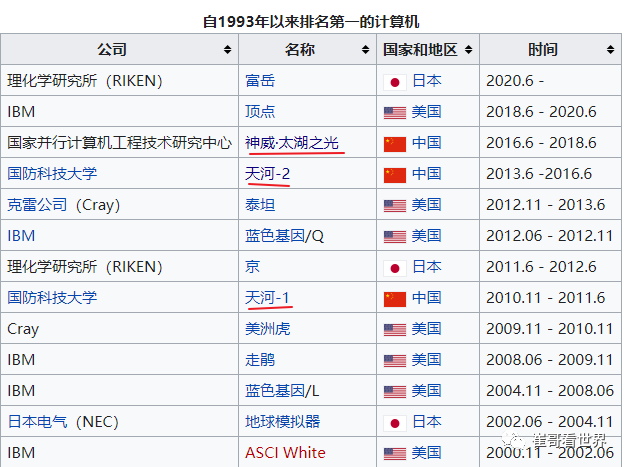Viewport: 626px width, 467px height.
Task: Click US flag in 蓝色基因/L row
Action: (395, 392)
